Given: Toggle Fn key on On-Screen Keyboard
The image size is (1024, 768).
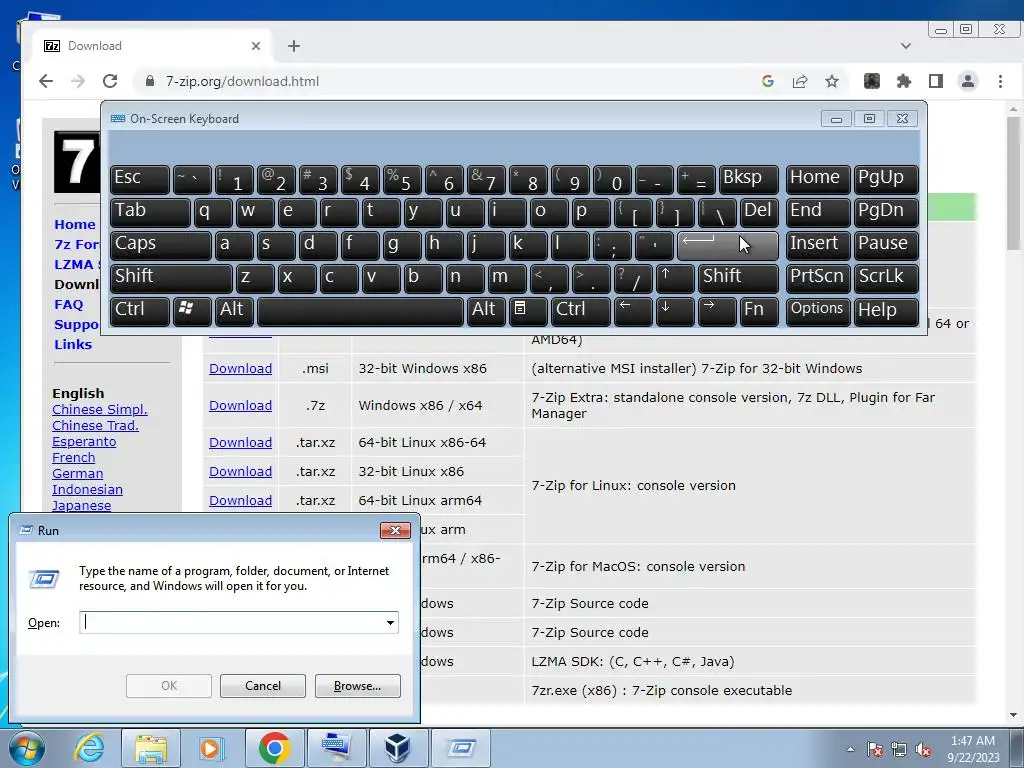Looking at the screenshot, I should (759, 310).
